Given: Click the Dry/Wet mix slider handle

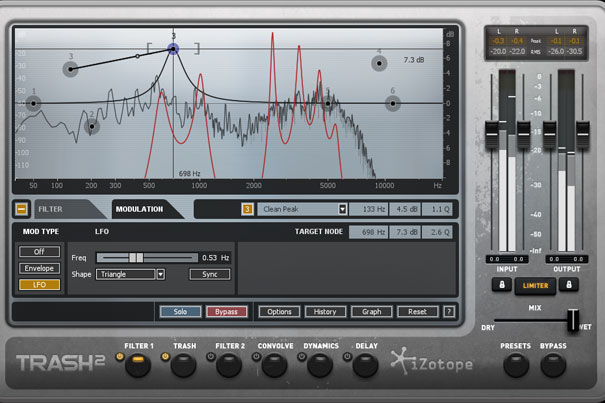Looking at the screenshot, I should pyautogui.click(x=573, y=320).
